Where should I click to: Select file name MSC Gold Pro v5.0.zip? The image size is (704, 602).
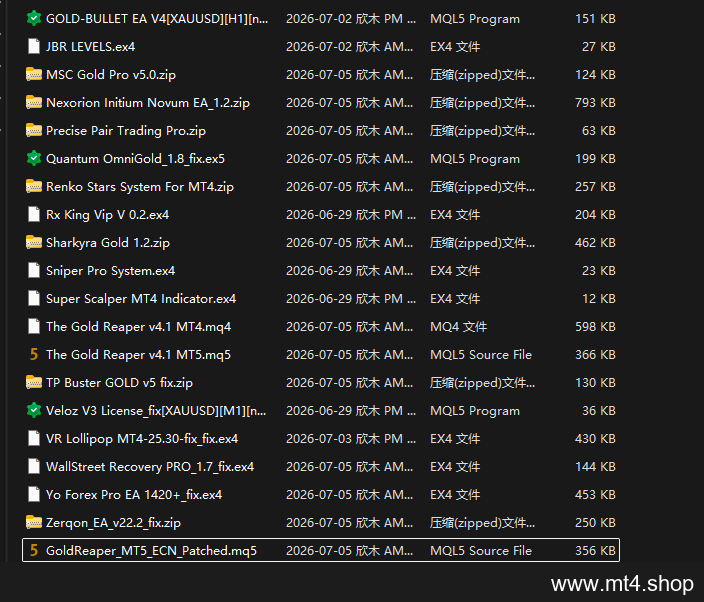(x=111, y=75)
